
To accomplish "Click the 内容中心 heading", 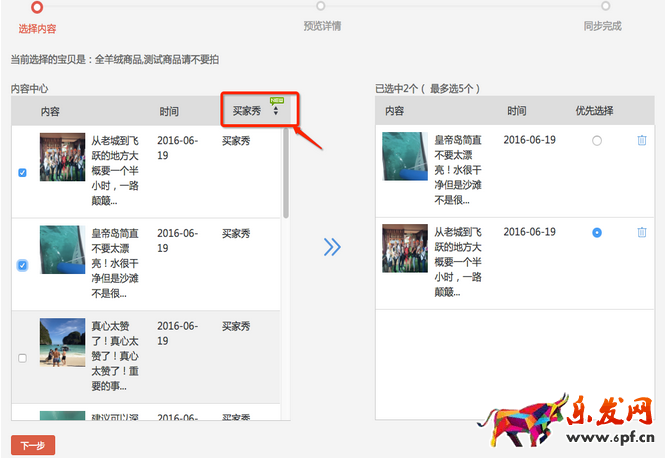I will [x=30, y=89].
